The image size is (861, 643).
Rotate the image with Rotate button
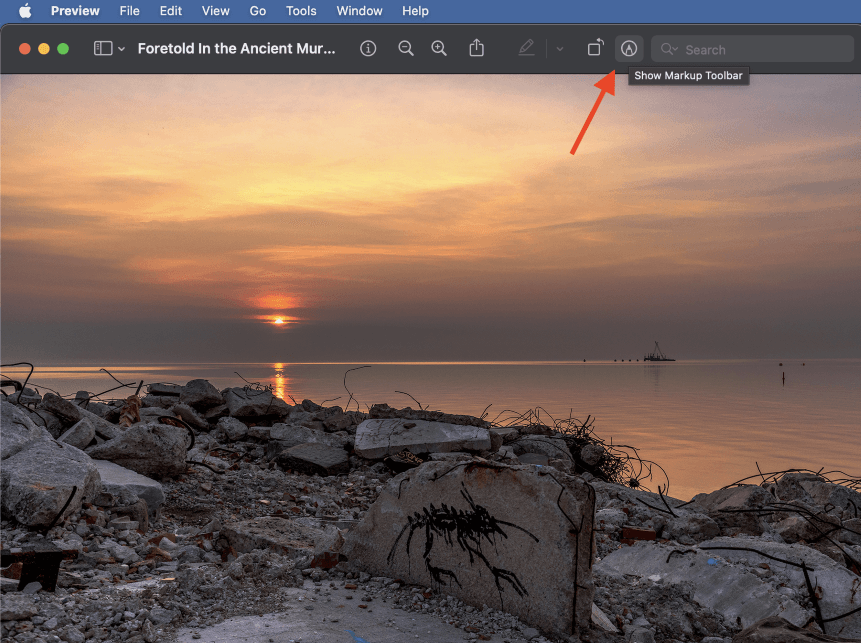click(x=595, y=48)
